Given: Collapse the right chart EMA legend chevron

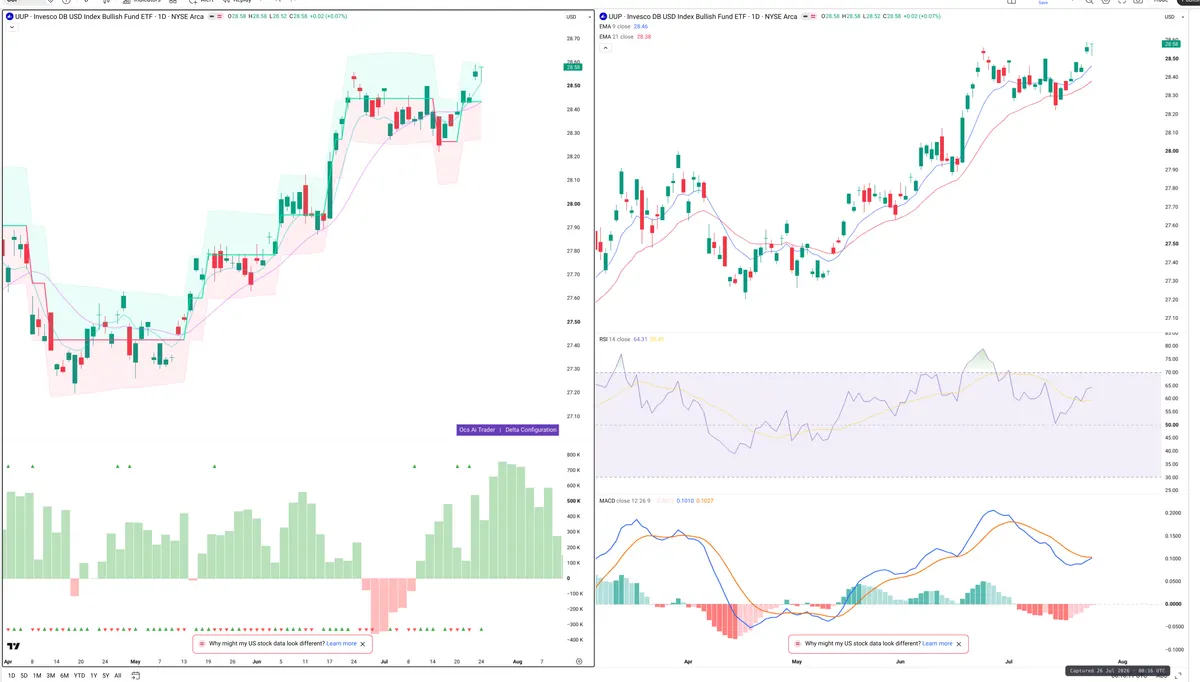Looking at the screenshot, I should [x=605, y=47].
